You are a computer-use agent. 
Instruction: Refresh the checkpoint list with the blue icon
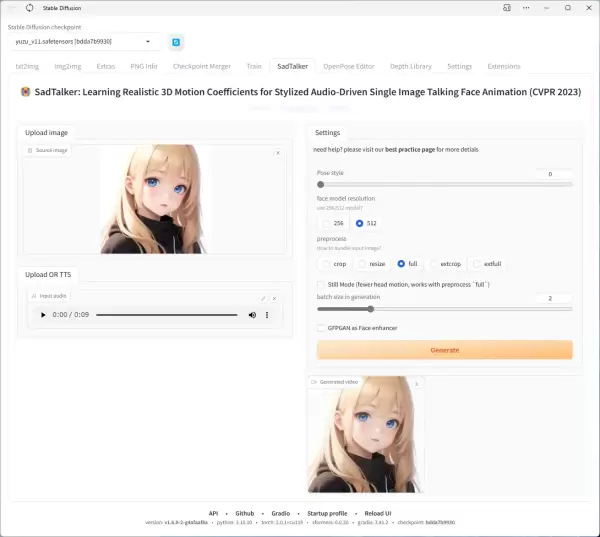176,42
